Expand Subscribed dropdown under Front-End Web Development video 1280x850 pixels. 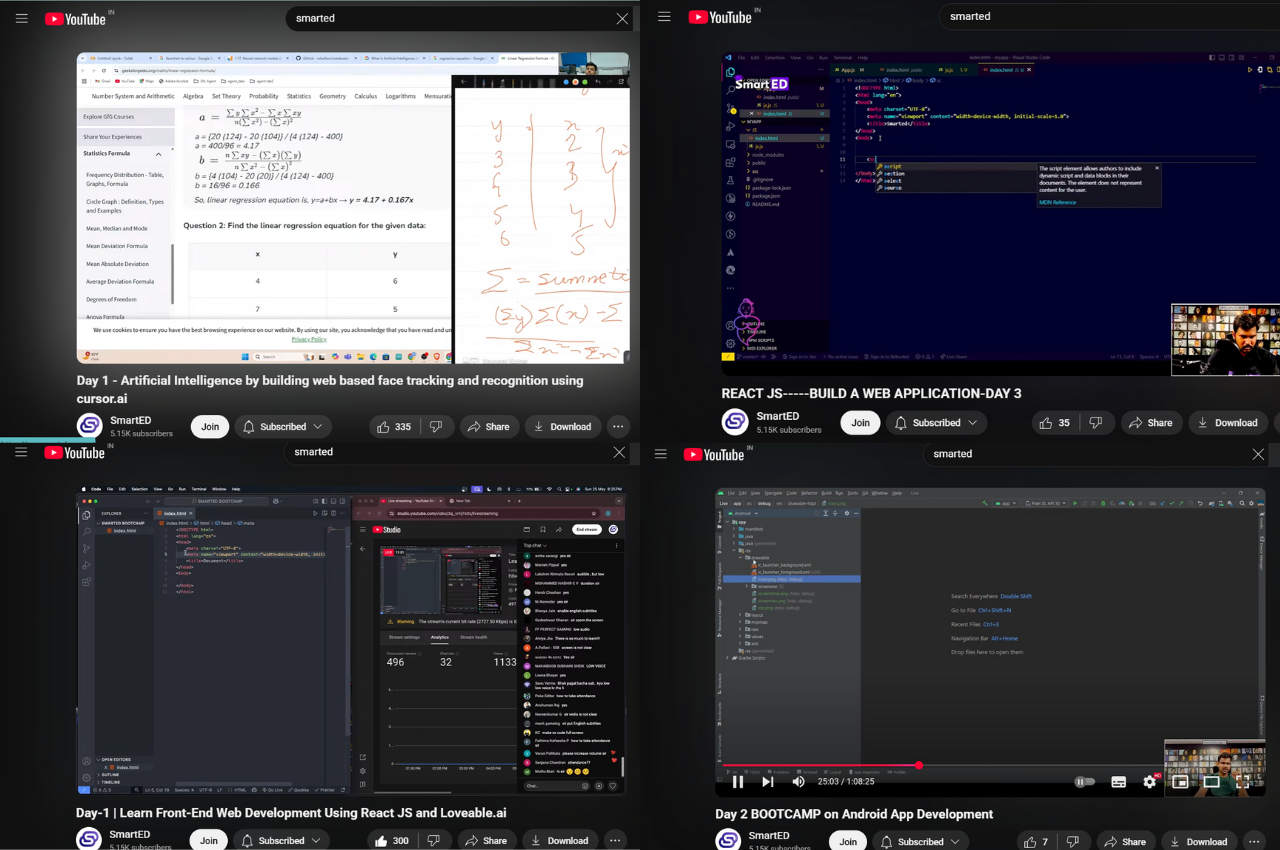pyautogui.click(x=279, y=841)
